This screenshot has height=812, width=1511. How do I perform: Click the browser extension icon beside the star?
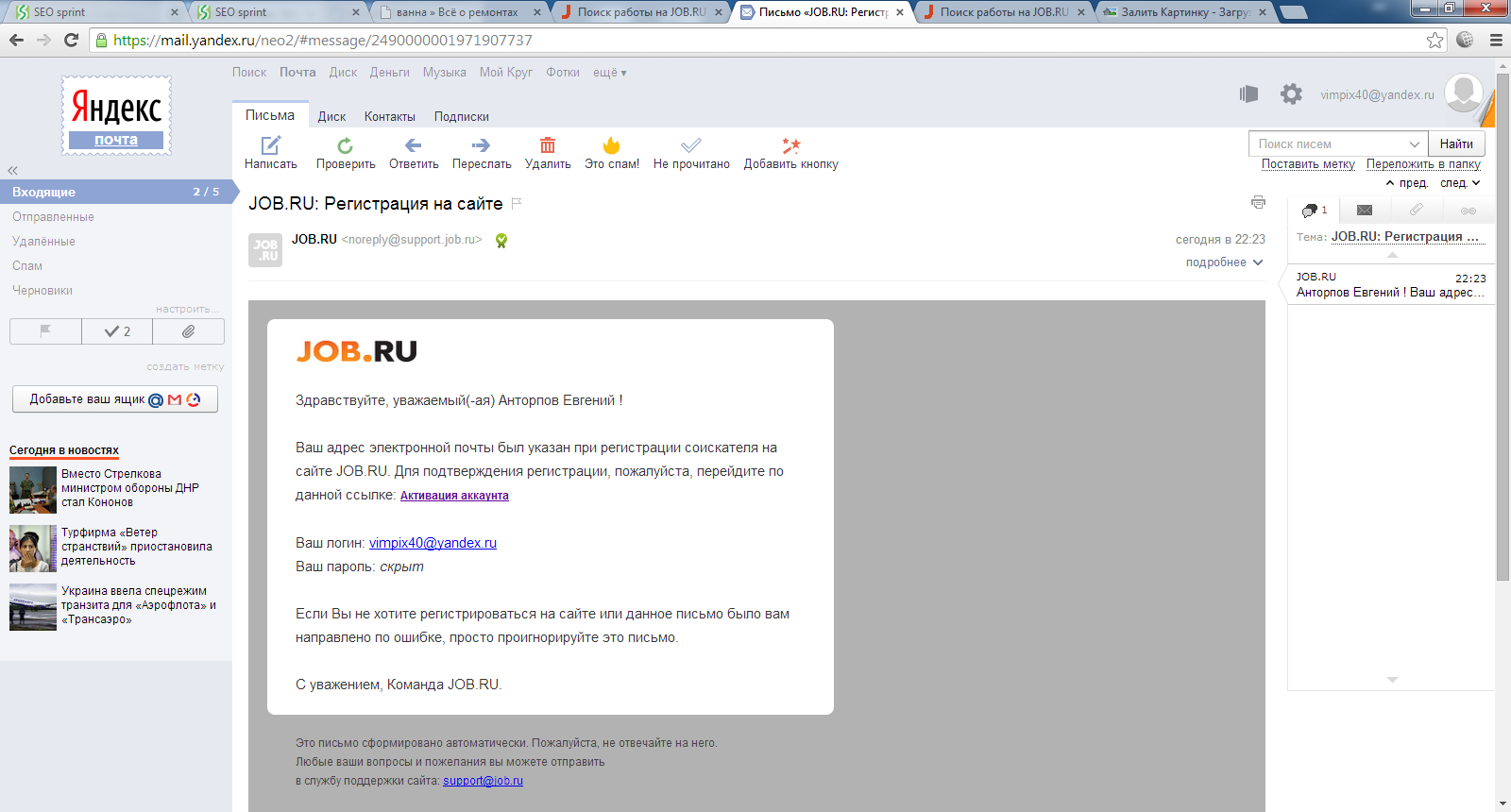click(1465, 40)
